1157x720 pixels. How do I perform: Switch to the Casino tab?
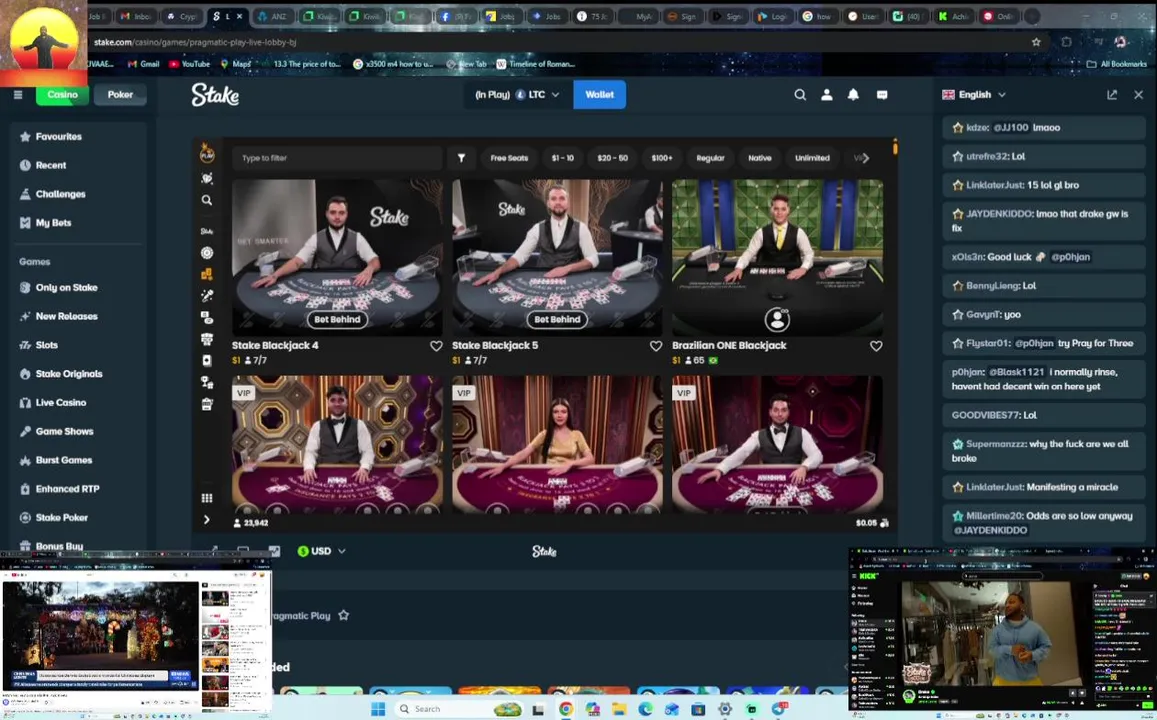(x=62, y=94)
